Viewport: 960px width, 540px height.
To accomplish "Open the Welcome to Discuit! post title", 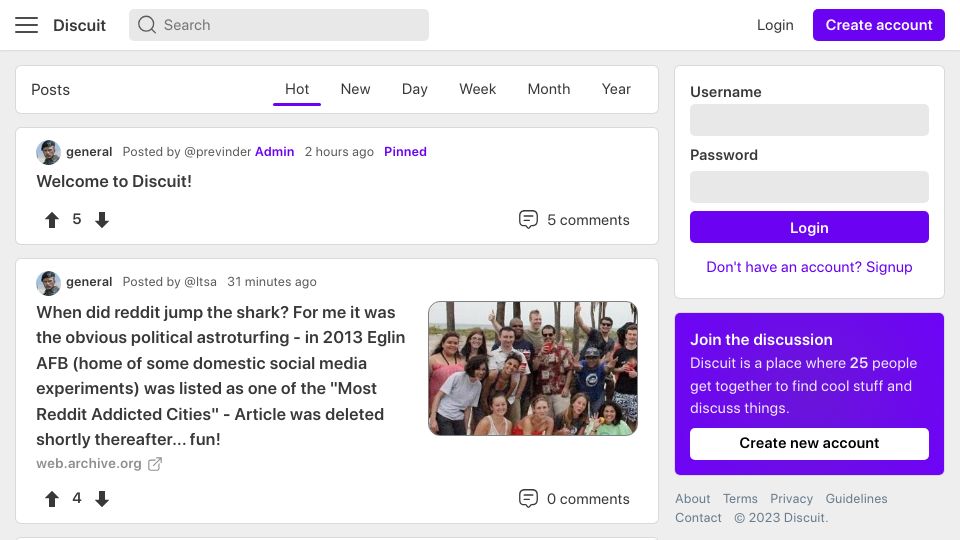I will [114, 181].
